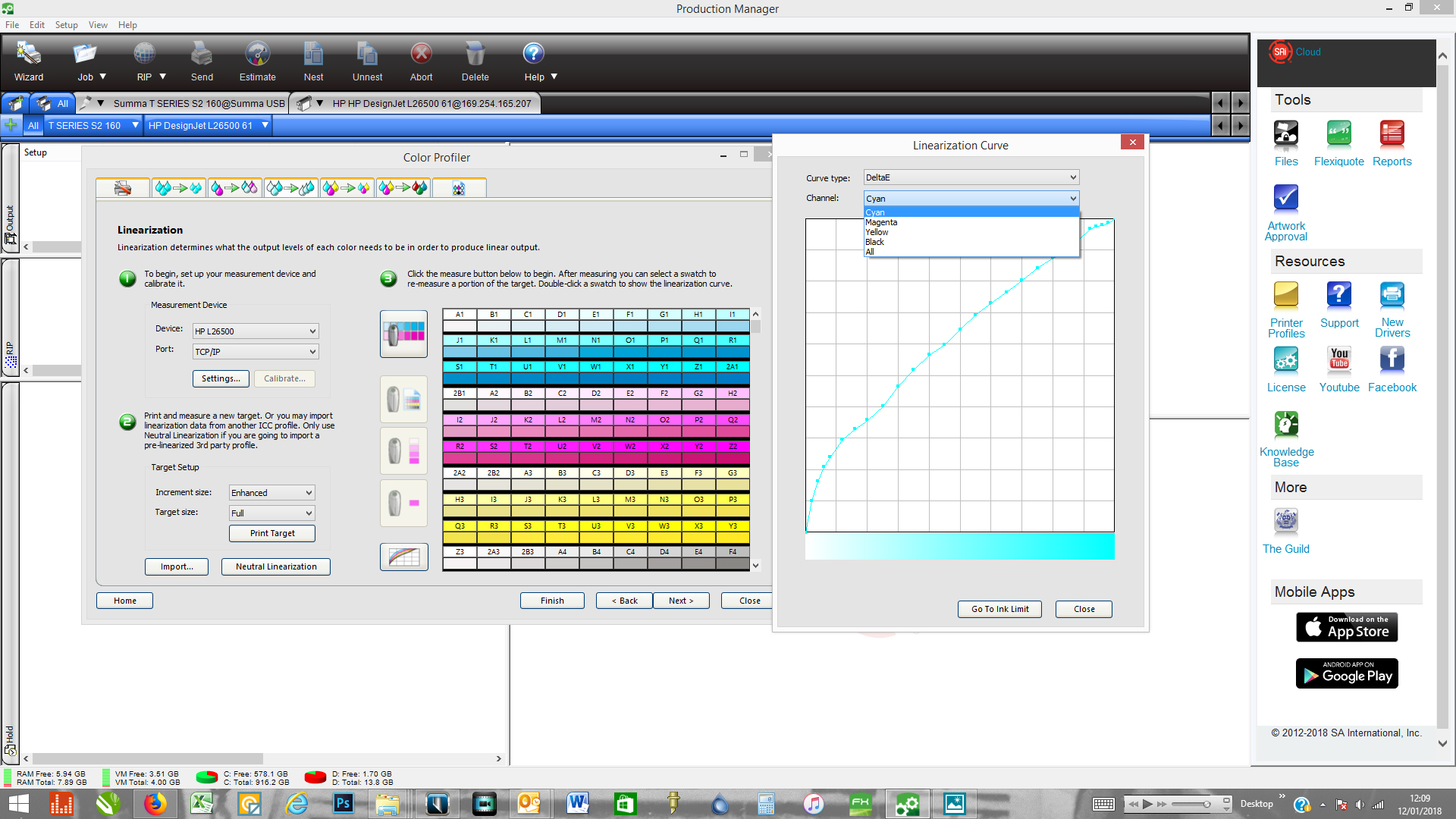Expand the T SERIES S2 160 dropdown

135,125
